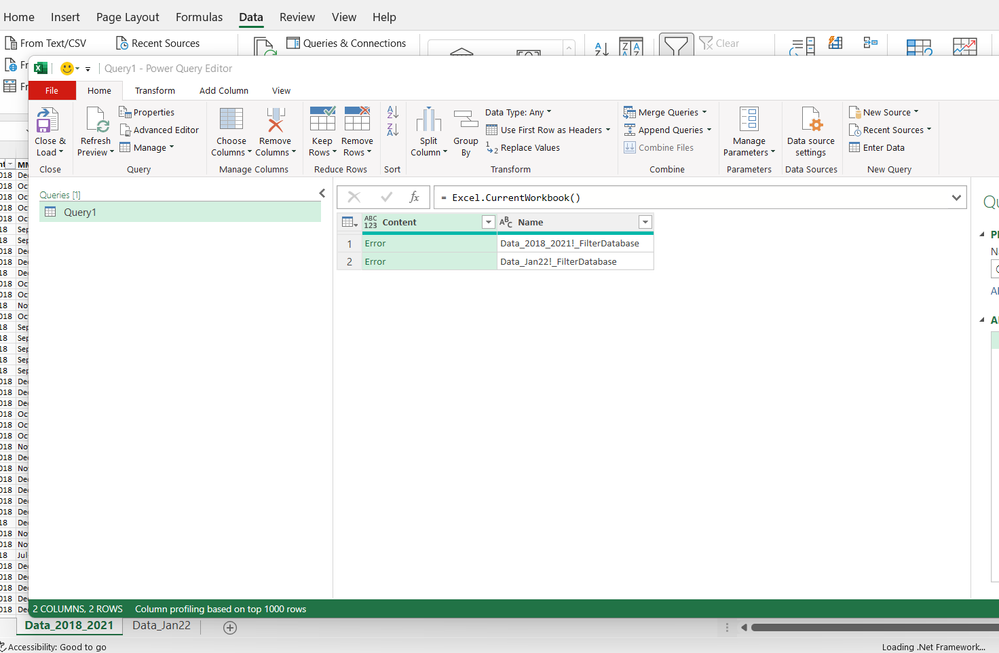The image size is (999, 653).
Task: Customize Quick Access Toolbar dropdown arrow
Action: pos(87,69)
